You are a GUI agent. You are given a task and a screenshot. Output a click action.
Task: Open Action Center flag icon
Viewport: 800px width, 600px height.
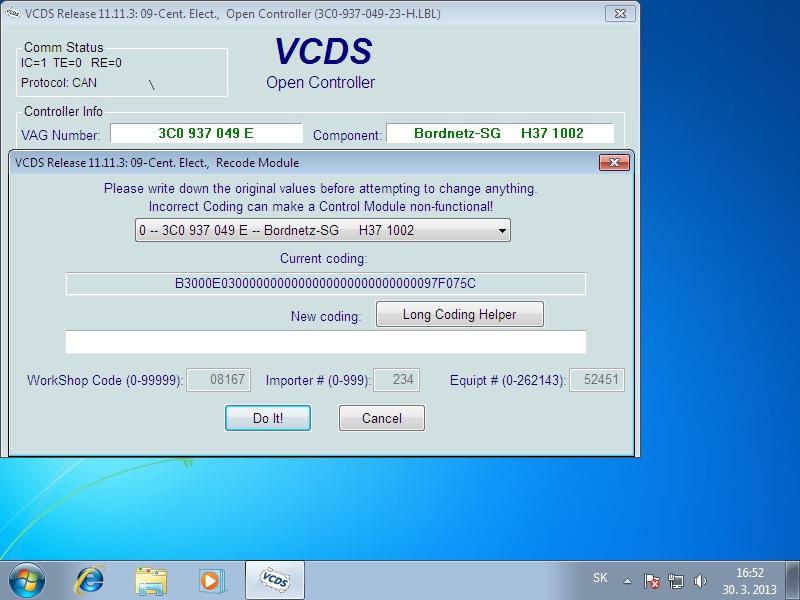click(x=652, y=581)
